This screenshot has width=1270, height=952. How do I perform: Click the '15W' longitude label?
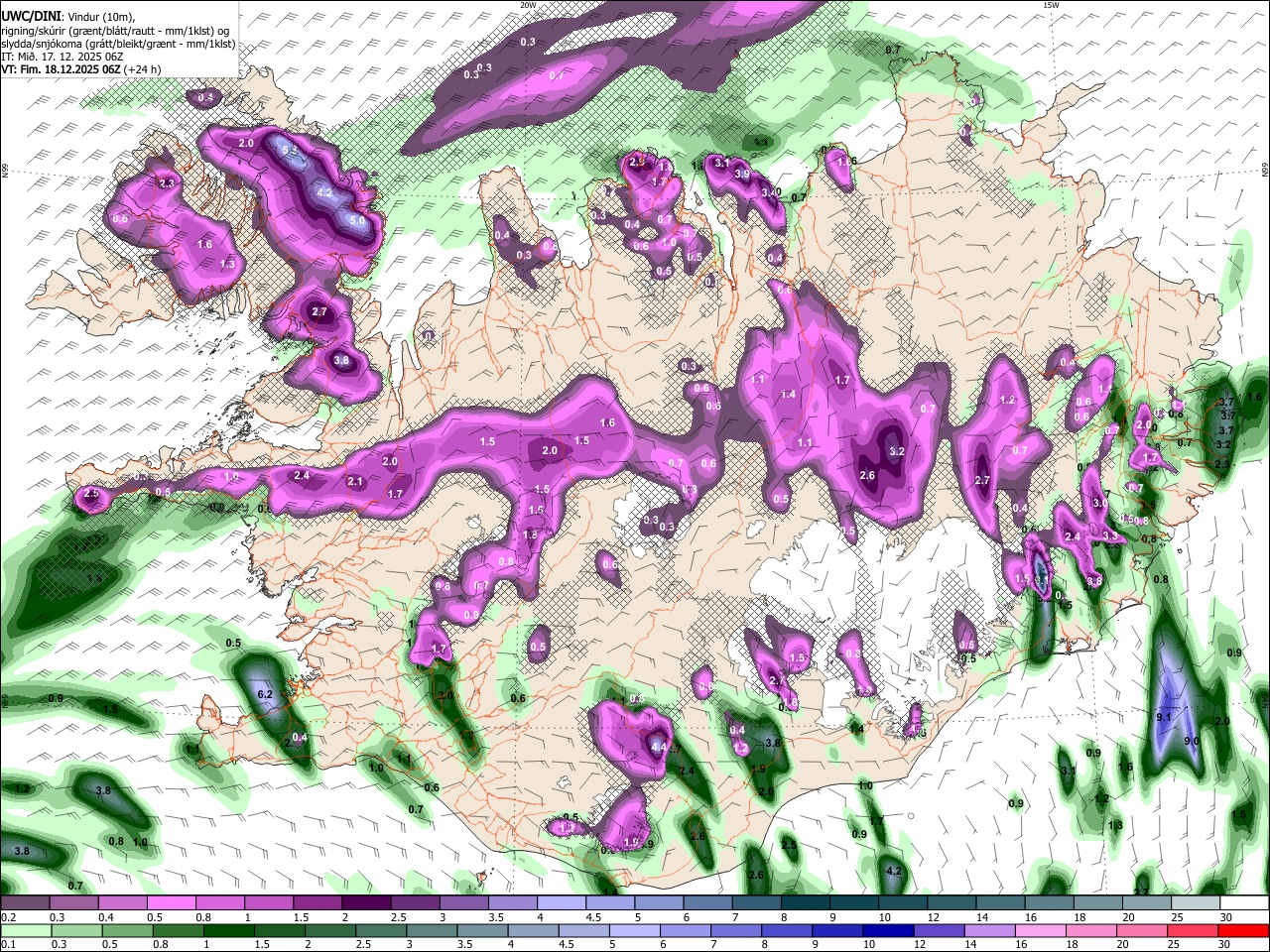pyautogui.click(x=1051, y=5)
